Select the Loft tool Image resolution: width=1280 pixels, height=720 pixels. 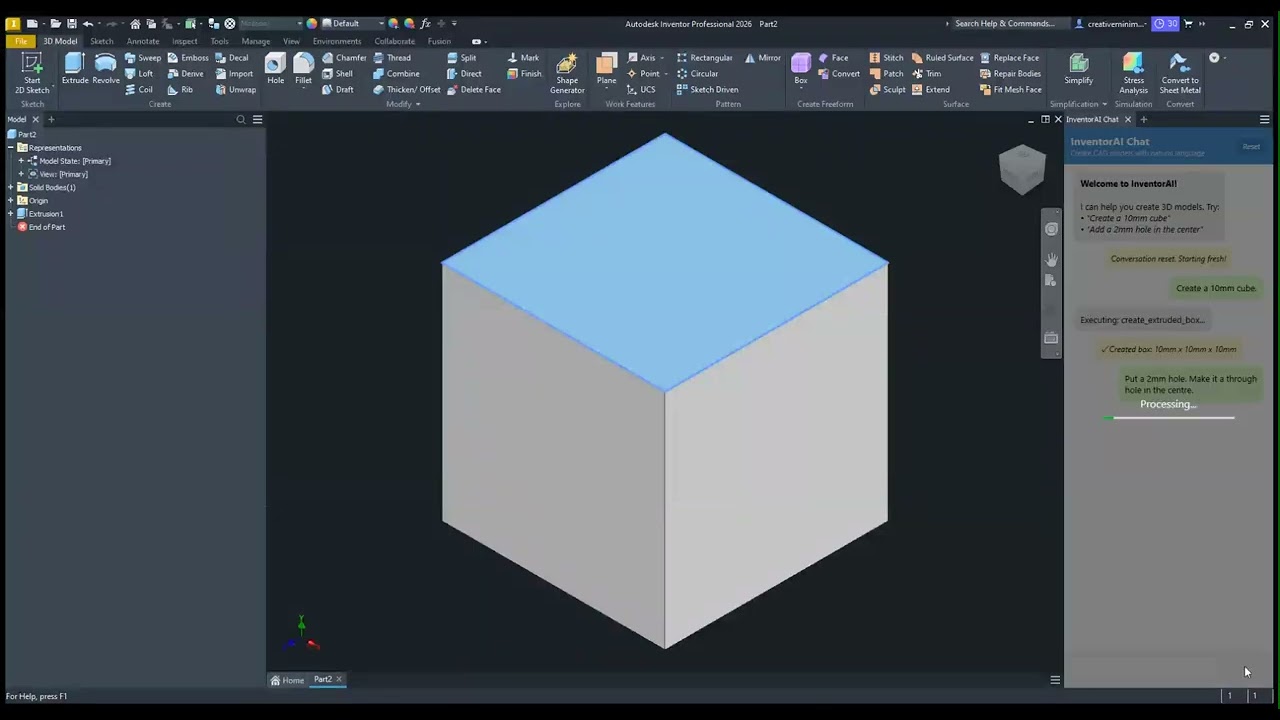pyautogui.click(x=139, y=74)
